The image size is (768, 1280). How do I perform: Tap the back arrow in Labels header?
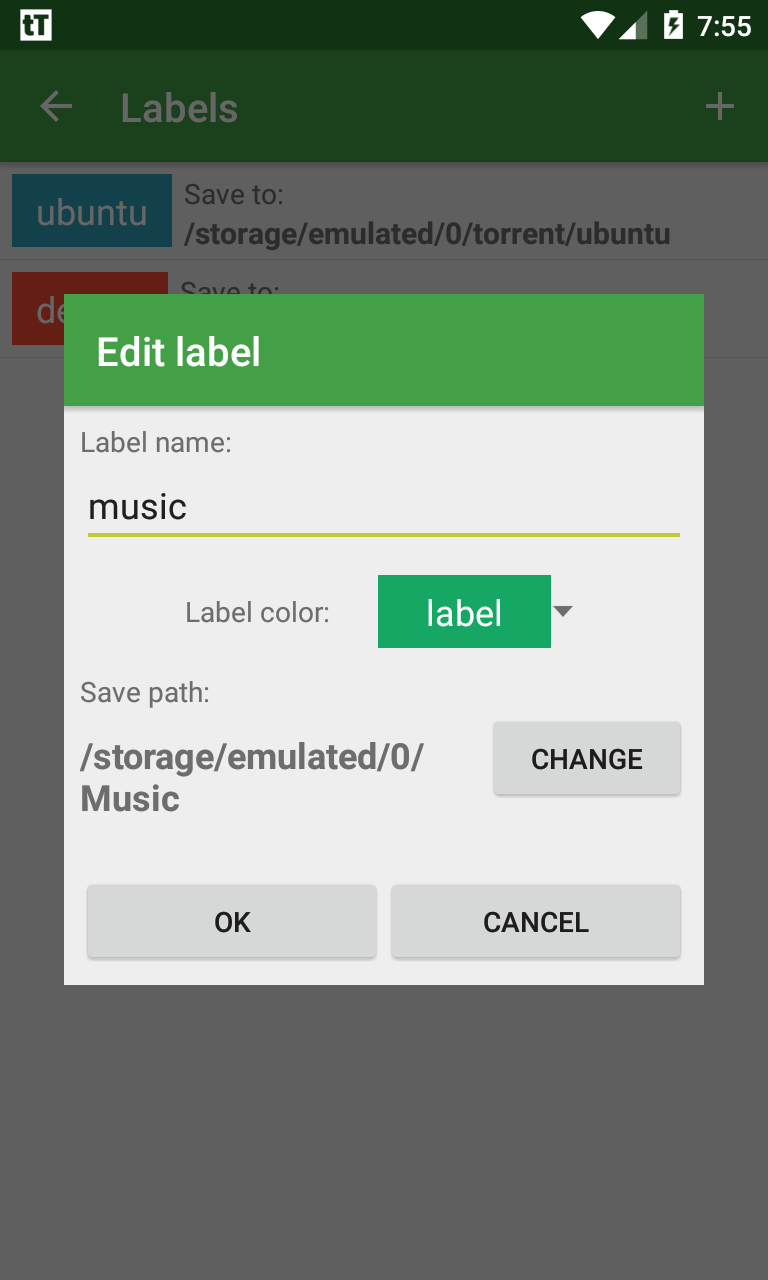point(56,107)
